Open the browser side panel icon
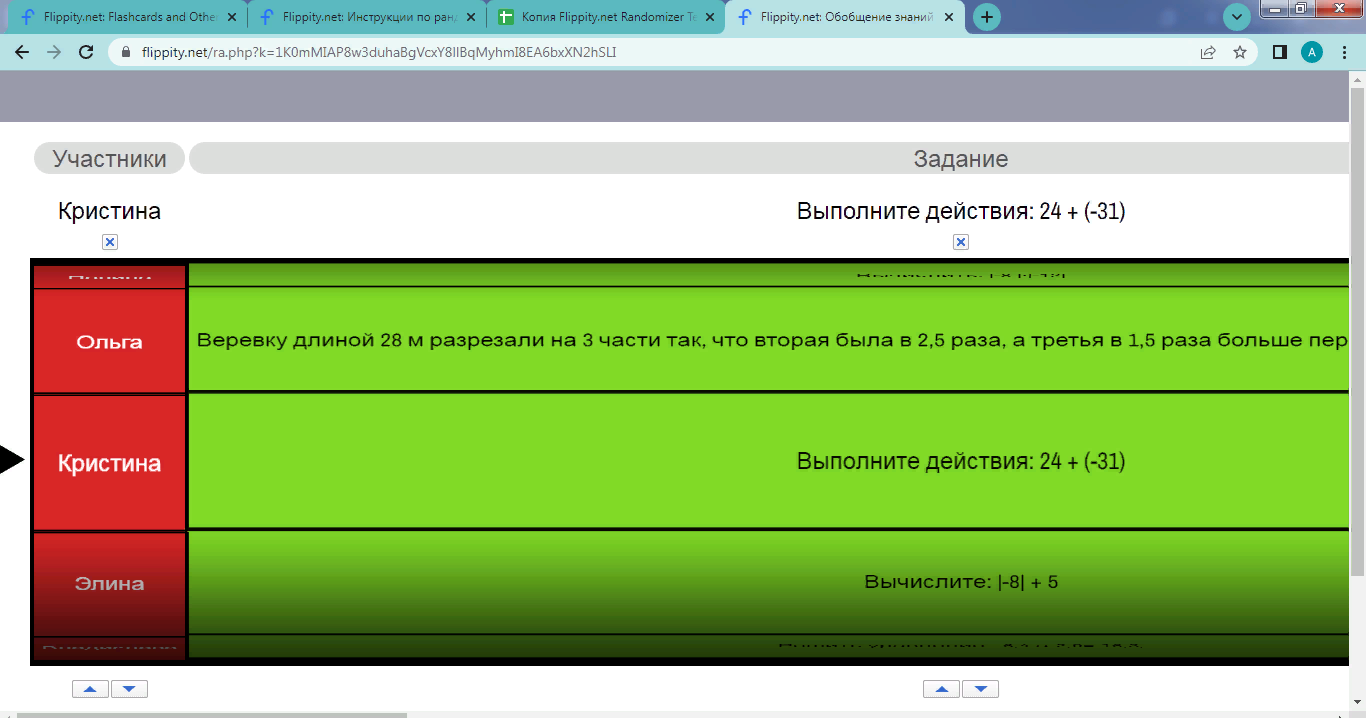Image resolution: width=1366 pixels, height=718 pixels. [x=1279, y=53]
